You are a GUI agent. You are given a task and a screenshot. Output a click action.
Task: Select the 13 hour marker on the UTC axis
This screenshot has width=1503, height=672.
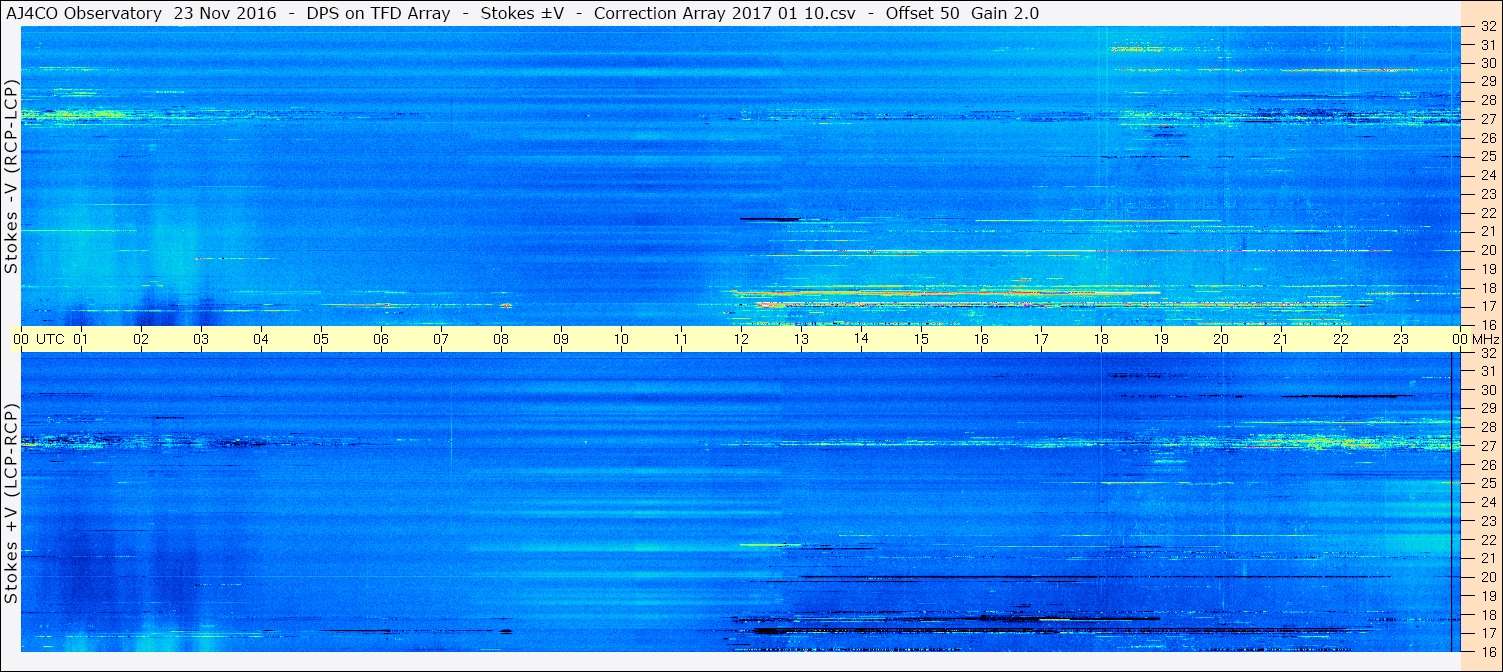pyautogui.click(x=801, y=339)
